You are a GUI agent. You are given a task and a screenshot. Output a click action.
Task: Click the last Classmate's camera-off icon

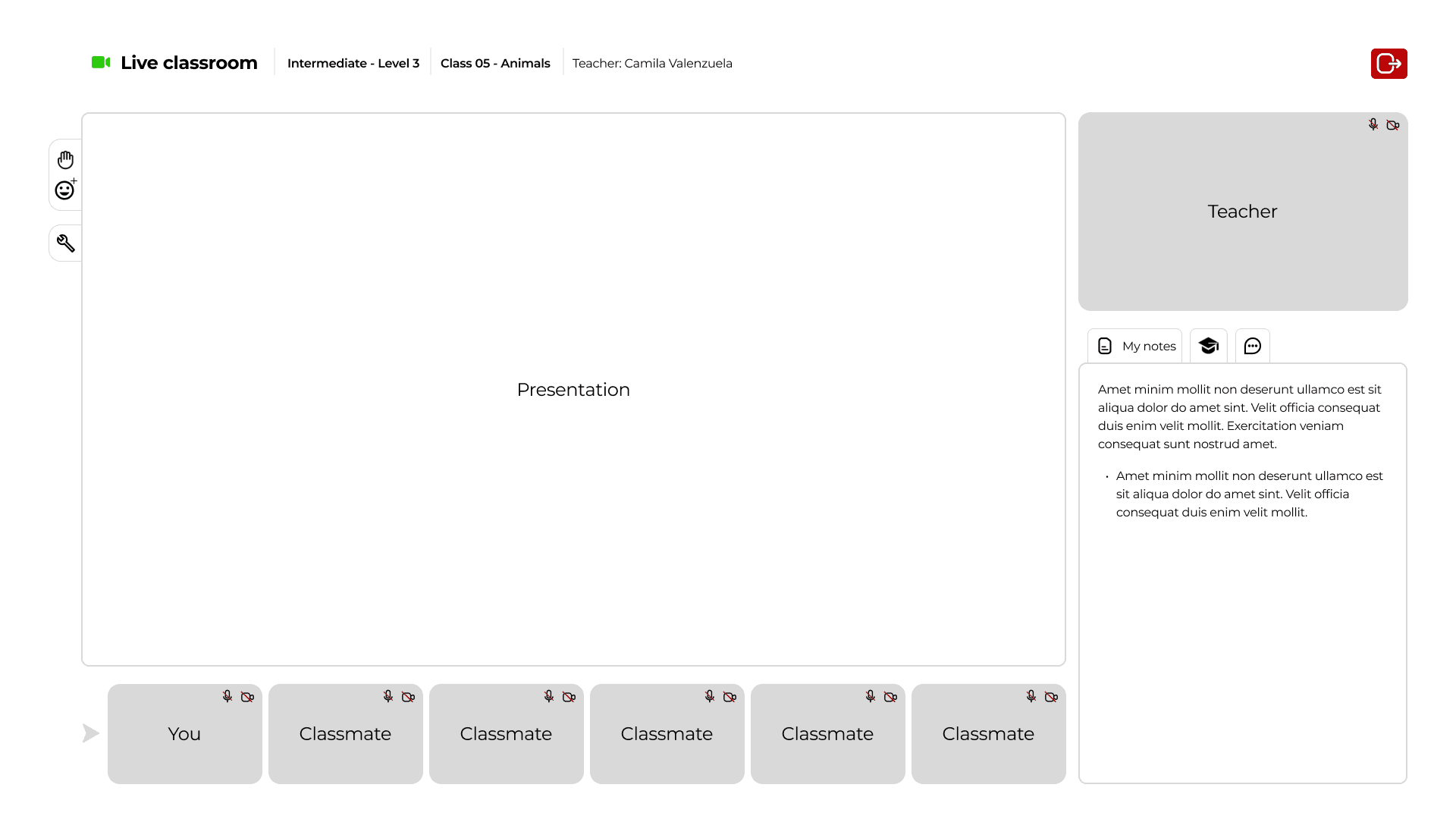pos(1051,696)
